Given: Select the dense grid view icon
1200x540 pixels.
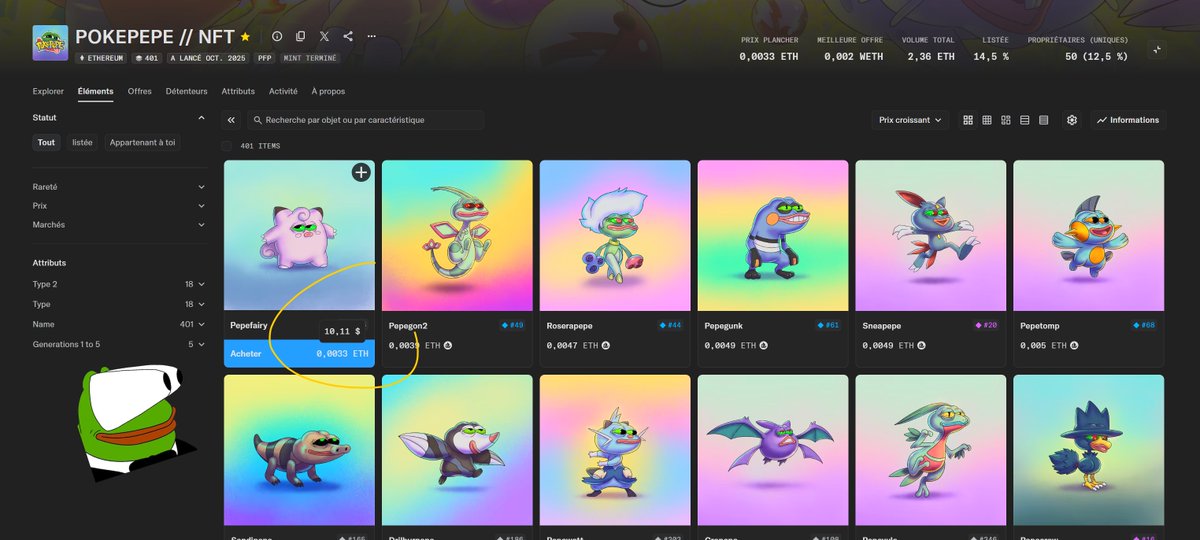Looking at the screenshot, I should (987, 120).
